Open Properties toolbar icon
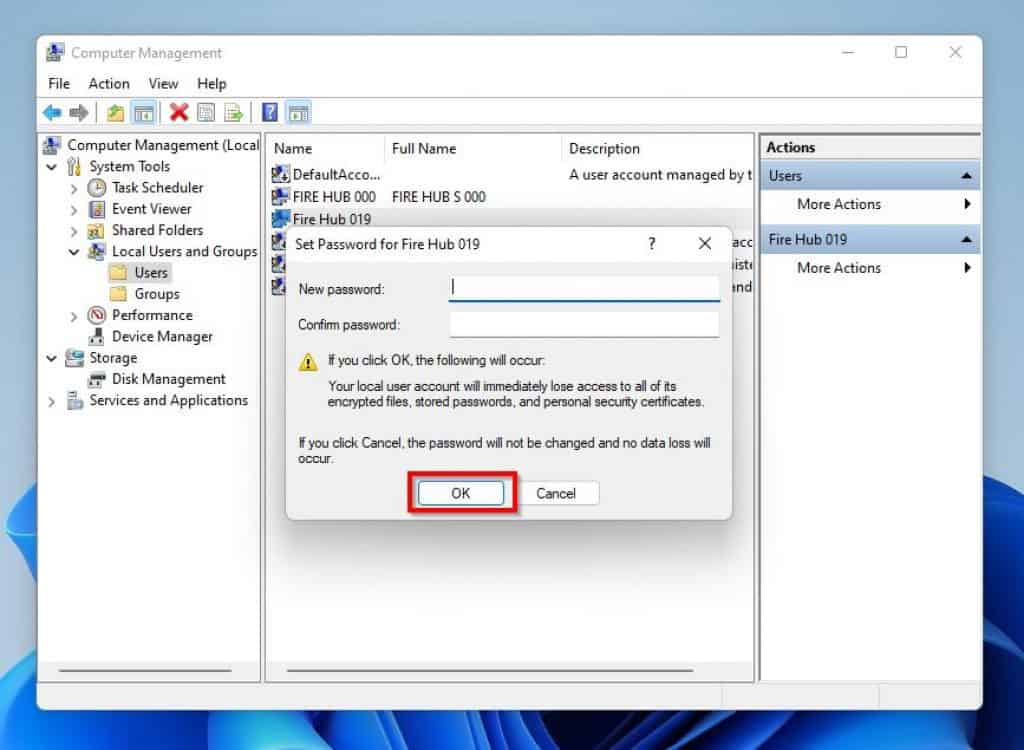Image resolution: width=1024 pixels, height=750 pixels. (x=206, y=113)
